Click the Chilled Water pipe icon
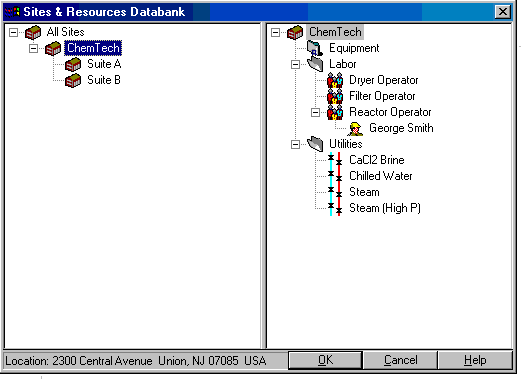Image resolution: width=521 pixels, height=379 pixels. click(x=335, y=176)
